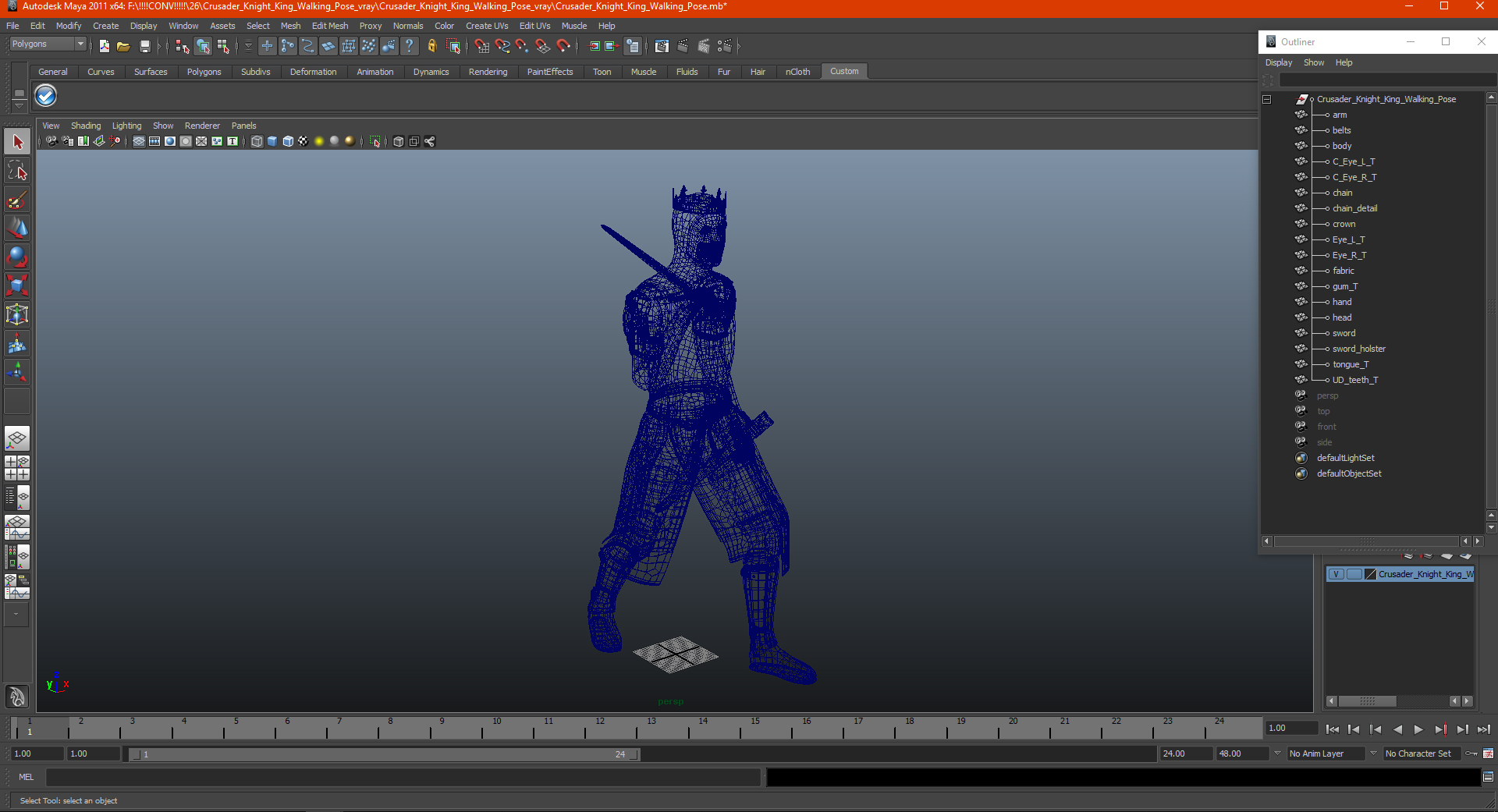1498x812 pixels.
Task: Switch to single perspective view layout
Action: tap(17, 438)
